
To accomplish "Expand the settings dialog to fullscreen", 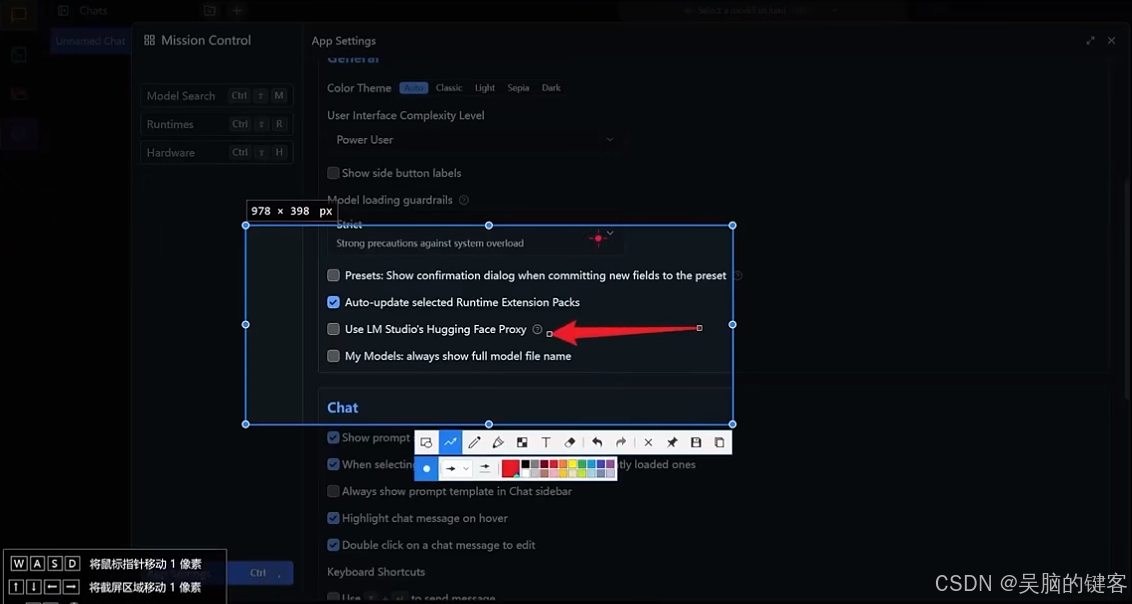I will [x=1090, y=41].
